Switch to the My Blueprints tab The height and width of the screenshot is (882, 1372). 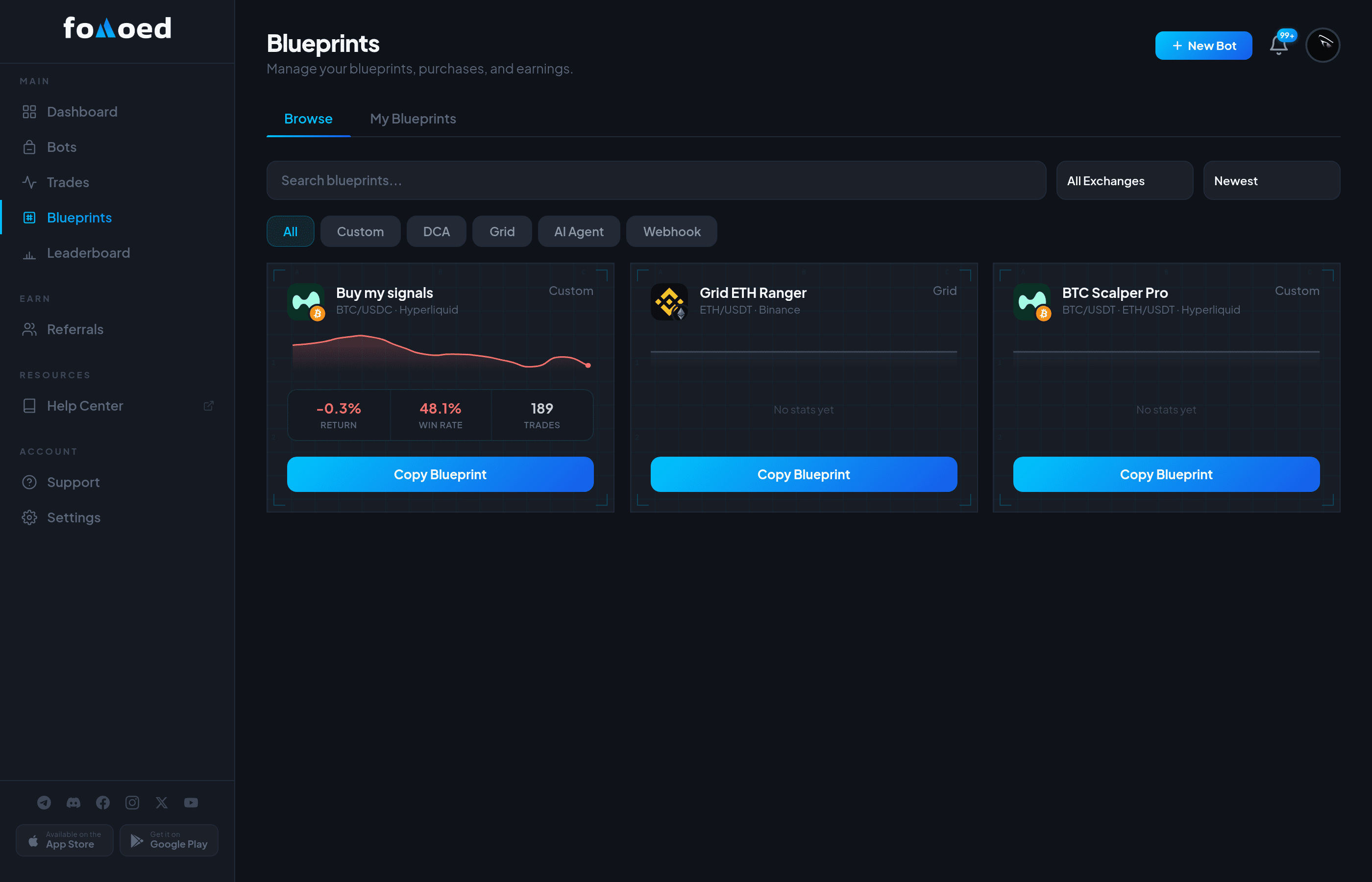[413, 119]
